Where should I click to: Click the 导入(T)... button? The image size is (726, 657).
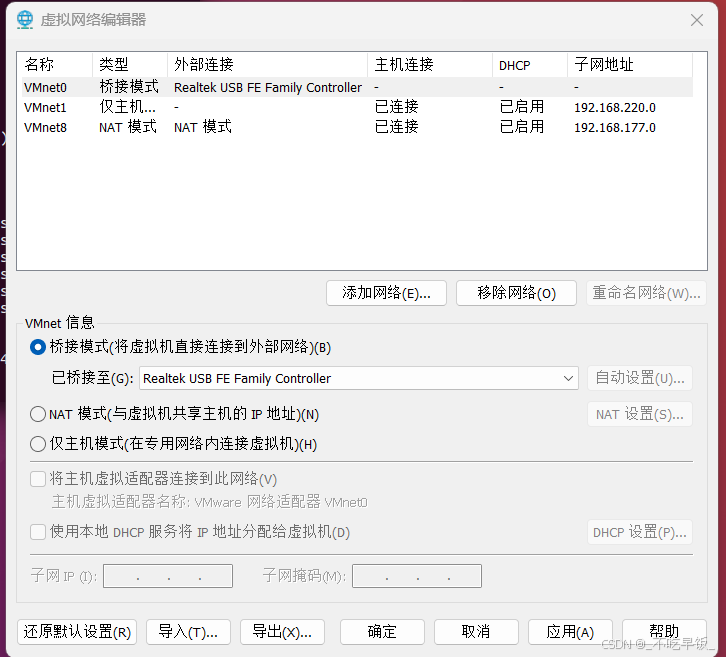(188, 632)
